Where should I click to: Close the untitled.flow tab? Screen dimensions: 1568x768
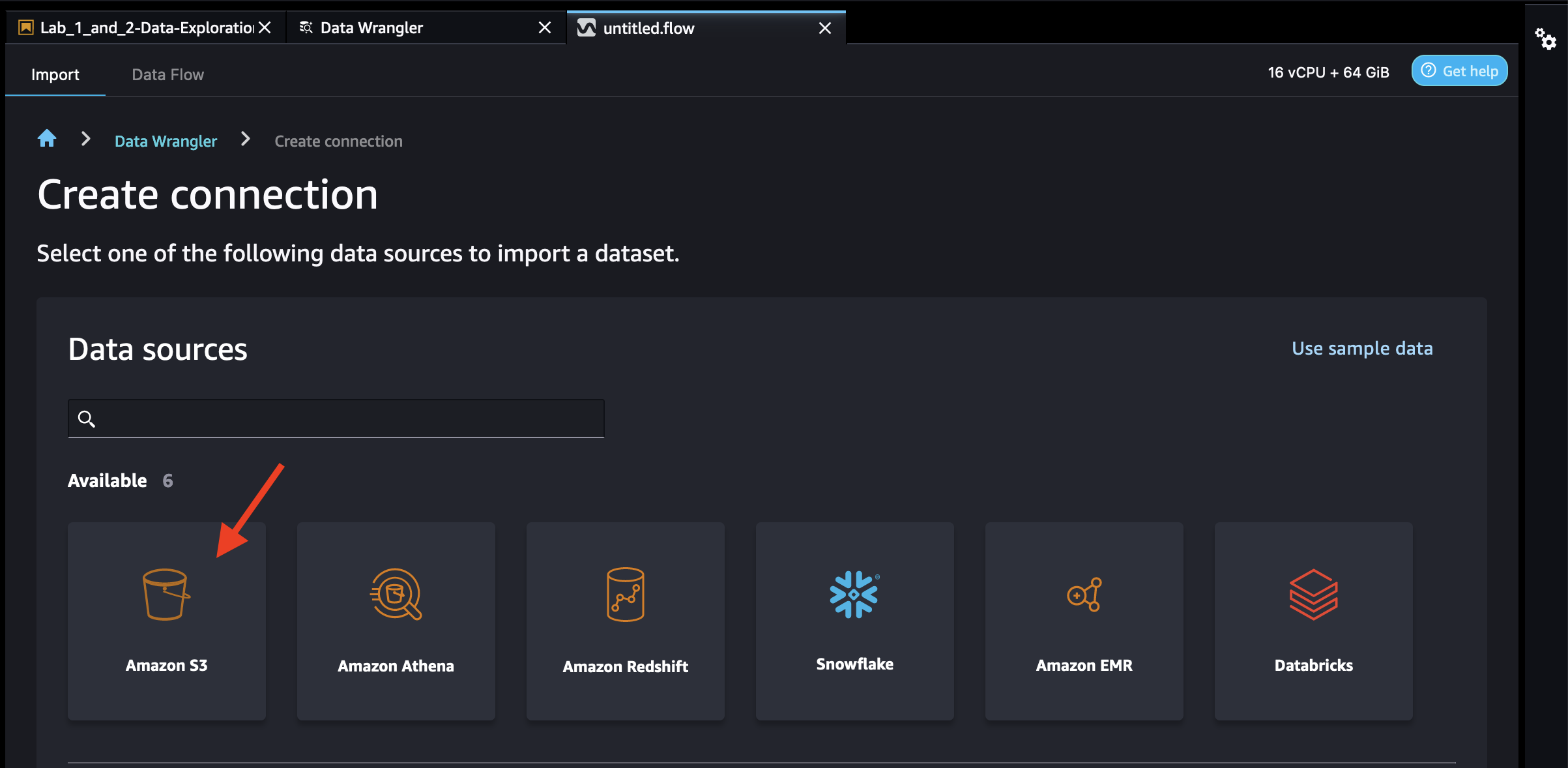click(825, 28)
